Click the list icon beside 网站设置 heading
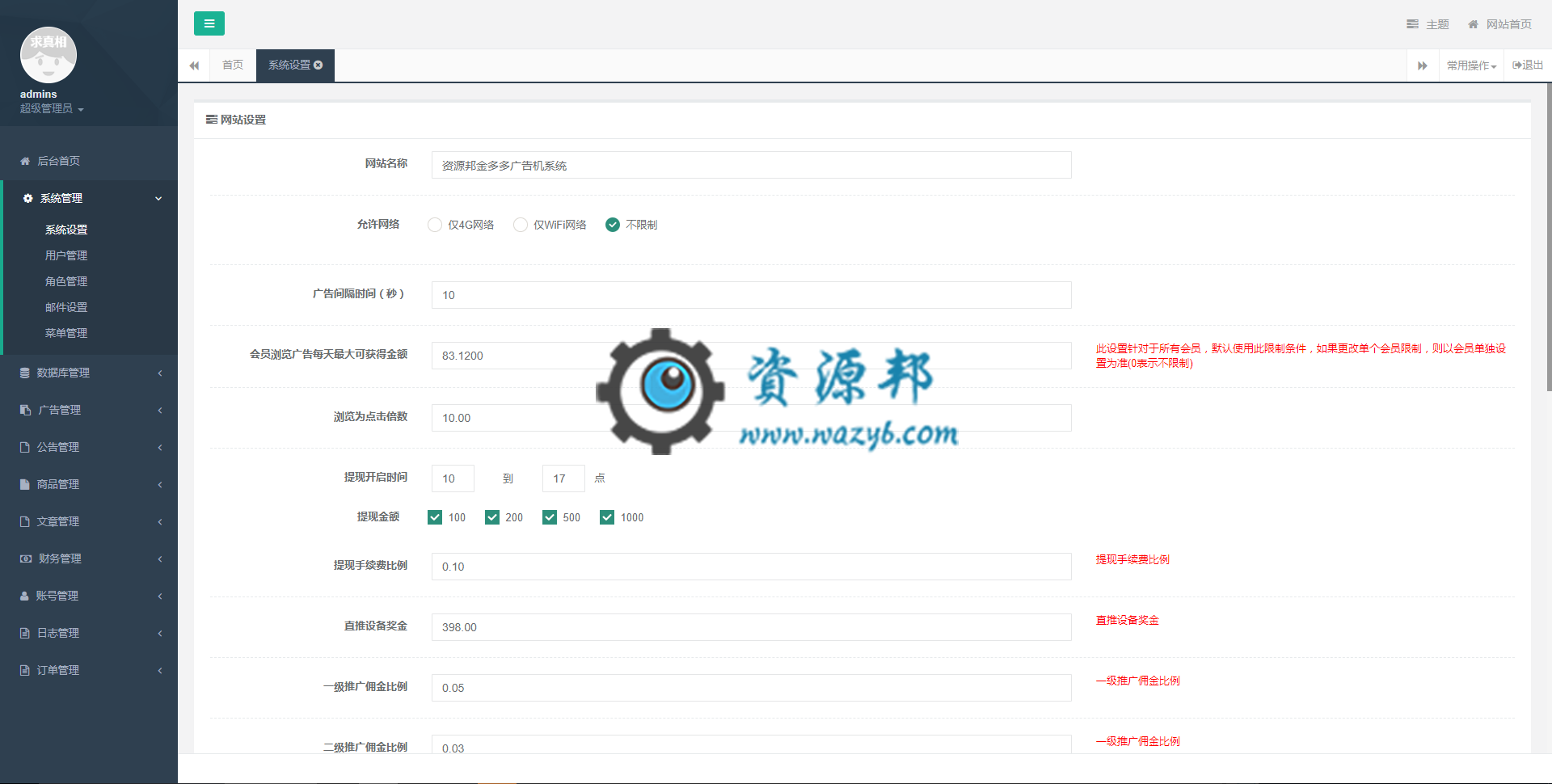This screenshot has height=784, width=1552. click(212, 120)
